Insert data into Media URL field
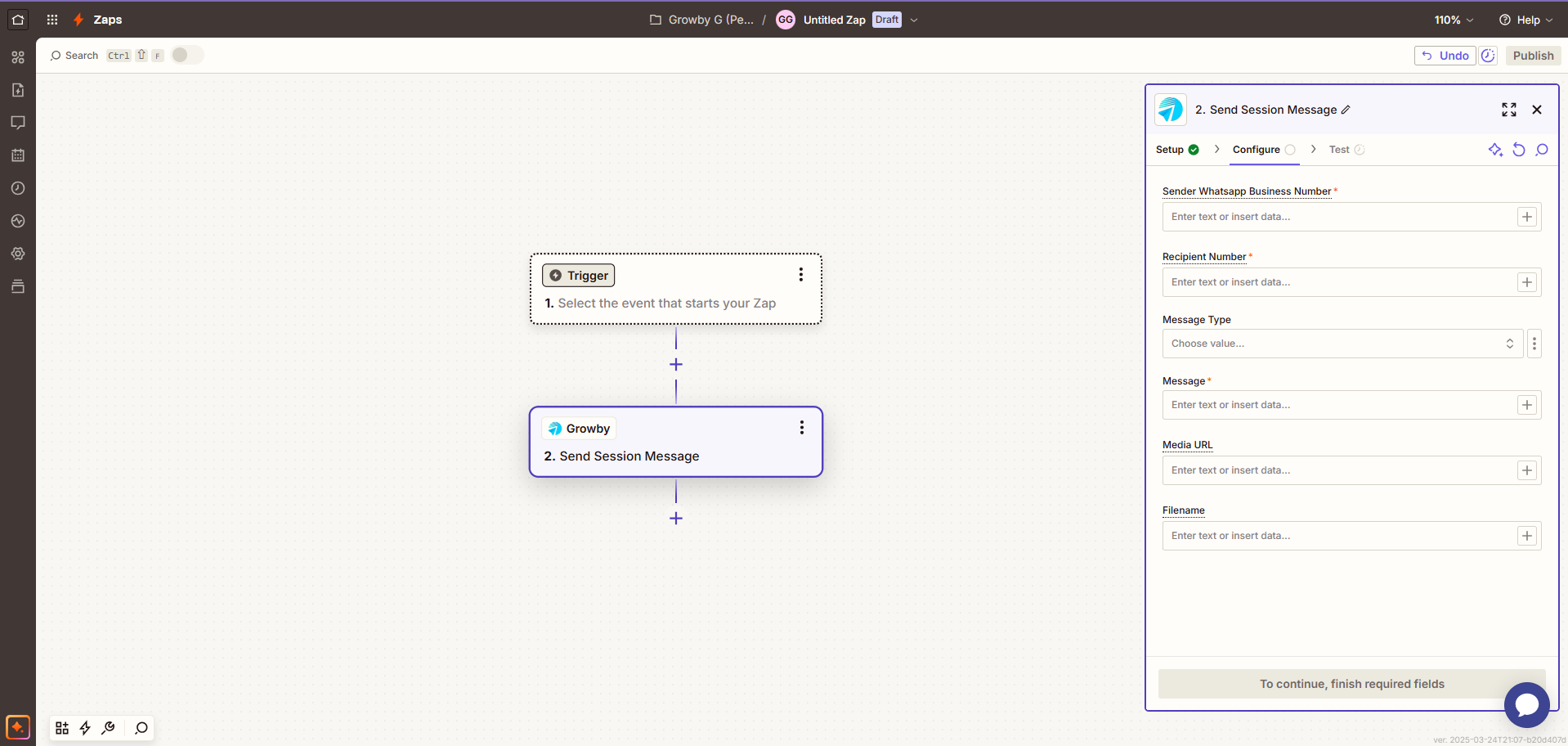Viewport: 1568px width, 746px height. point(1527,470)
